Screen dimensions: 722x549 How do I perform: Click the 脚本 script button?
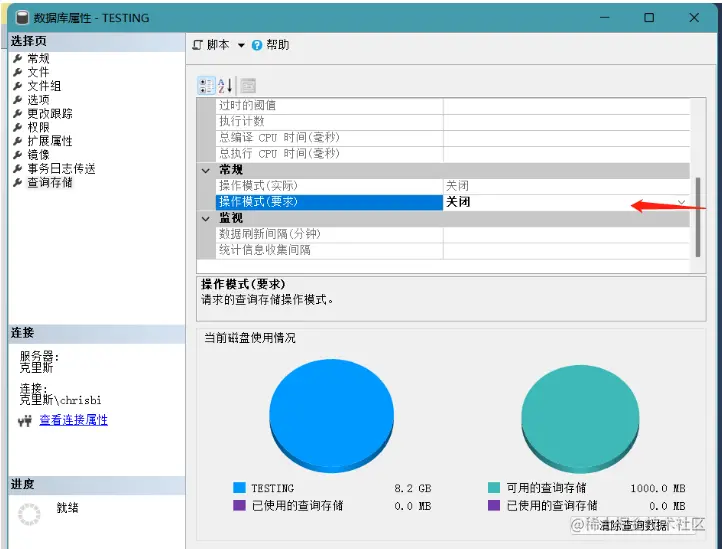pos(211,45)
